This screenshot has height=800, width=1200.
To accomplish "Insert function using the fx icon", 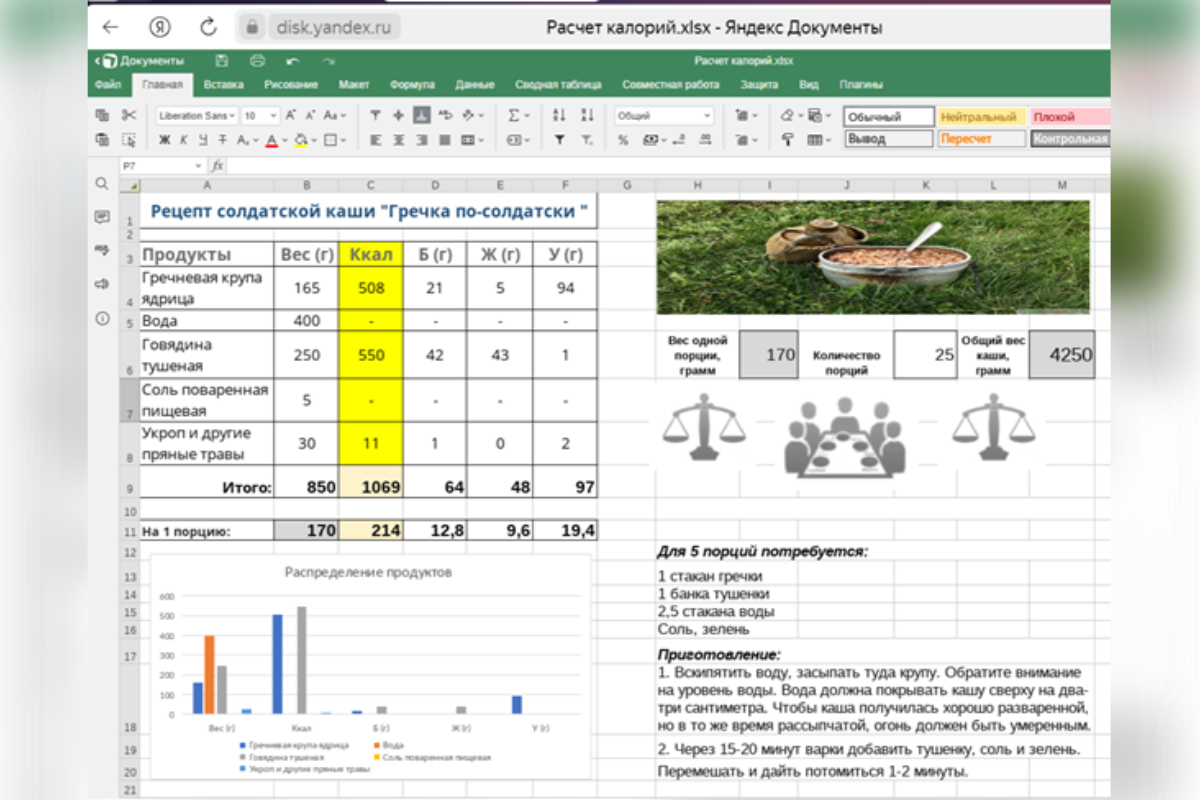I will point(217,165).
